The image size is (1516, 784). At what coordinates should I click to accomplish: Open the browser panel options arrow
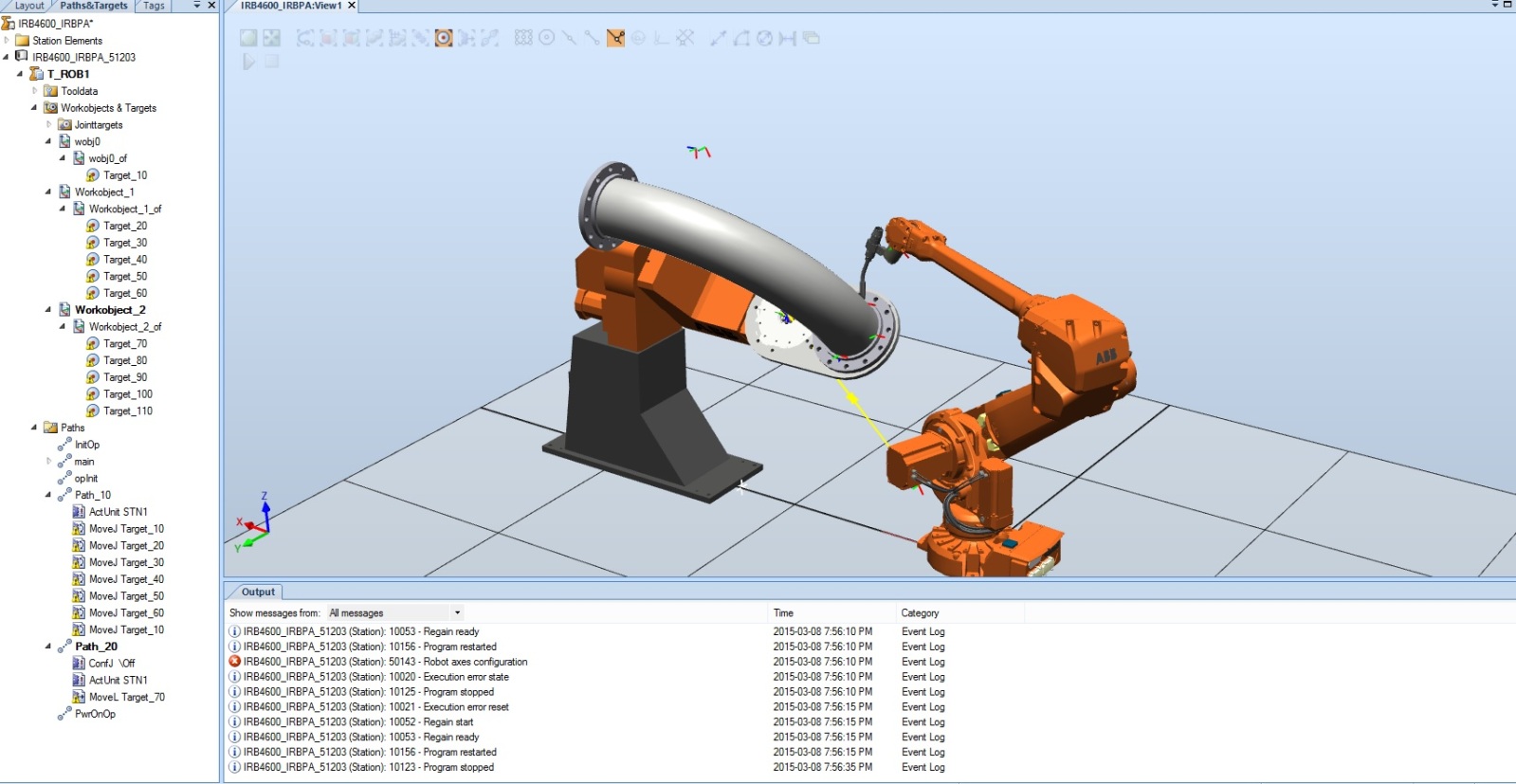pos(197,6)
